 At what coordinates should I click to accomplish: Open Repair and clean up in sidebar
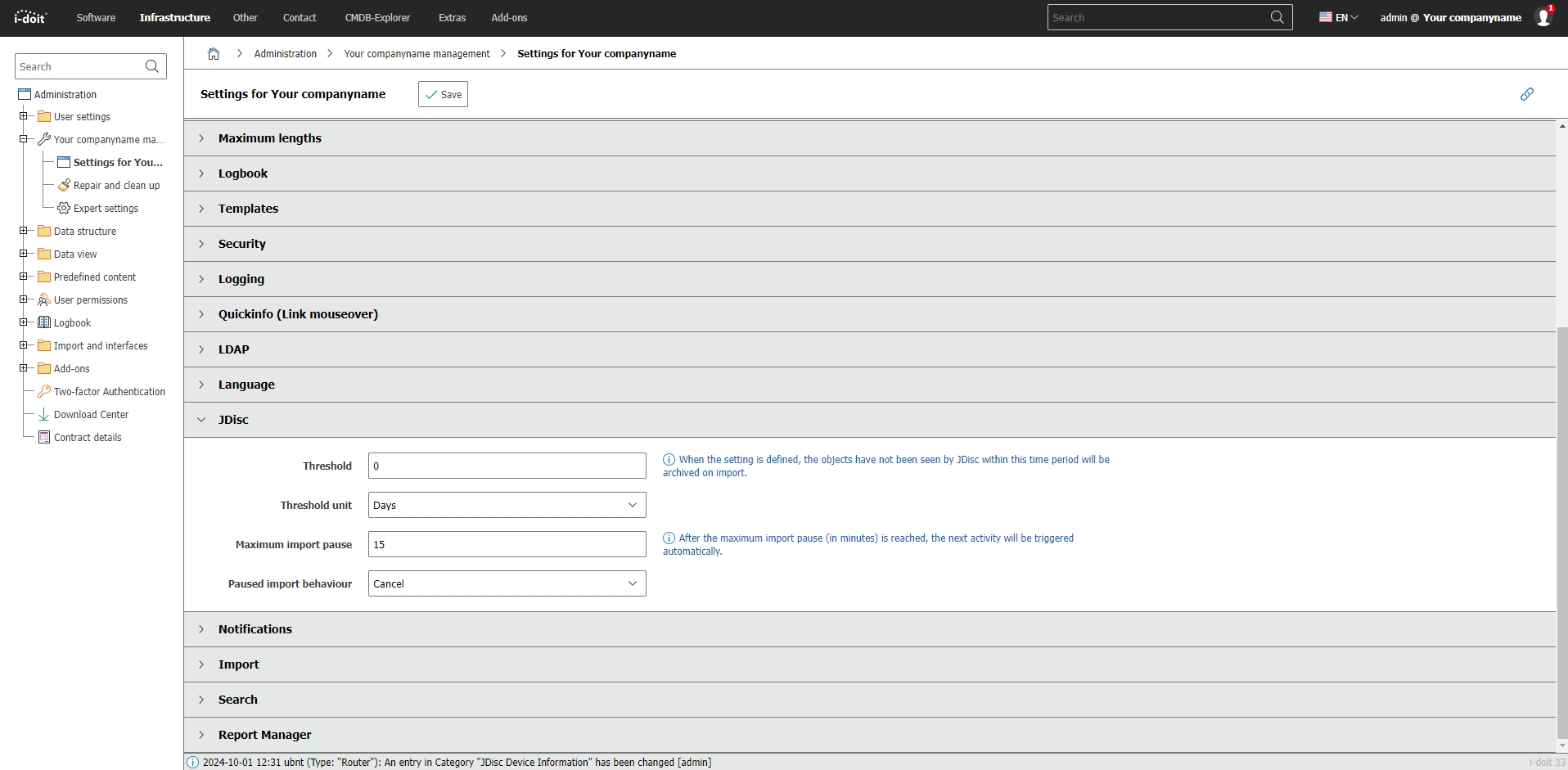click(116, 185)
